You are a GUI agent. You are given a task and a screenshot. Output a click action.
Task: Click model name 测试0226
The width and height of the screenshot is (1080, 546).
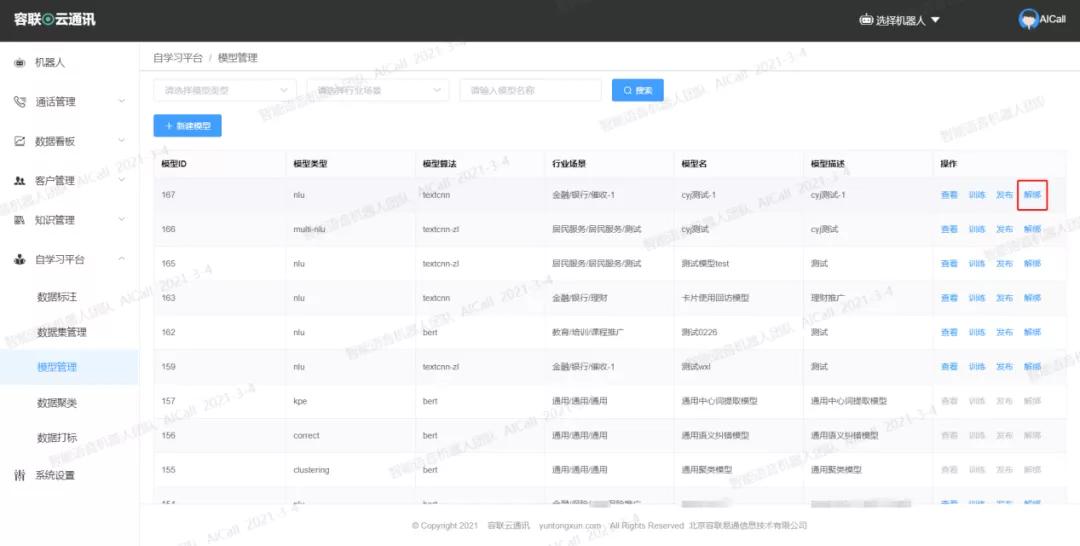(699, 333)
